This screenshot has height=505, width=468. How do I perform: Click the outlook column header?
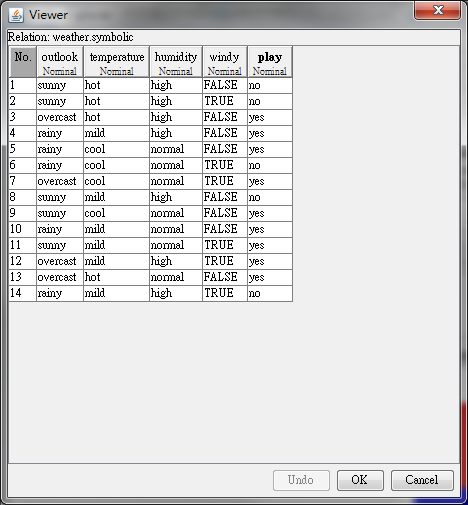(x=60, y=62)
